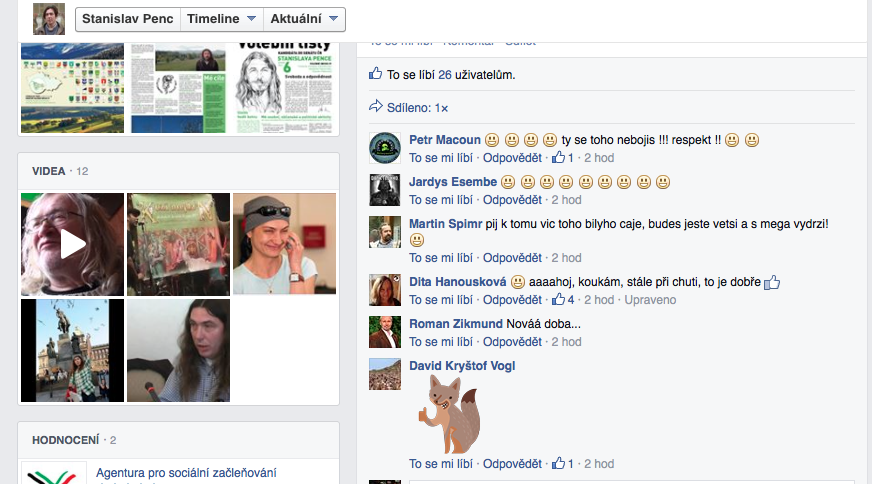
Task: Reply to Roman Zikmund's comment
Action: [512, 342]
